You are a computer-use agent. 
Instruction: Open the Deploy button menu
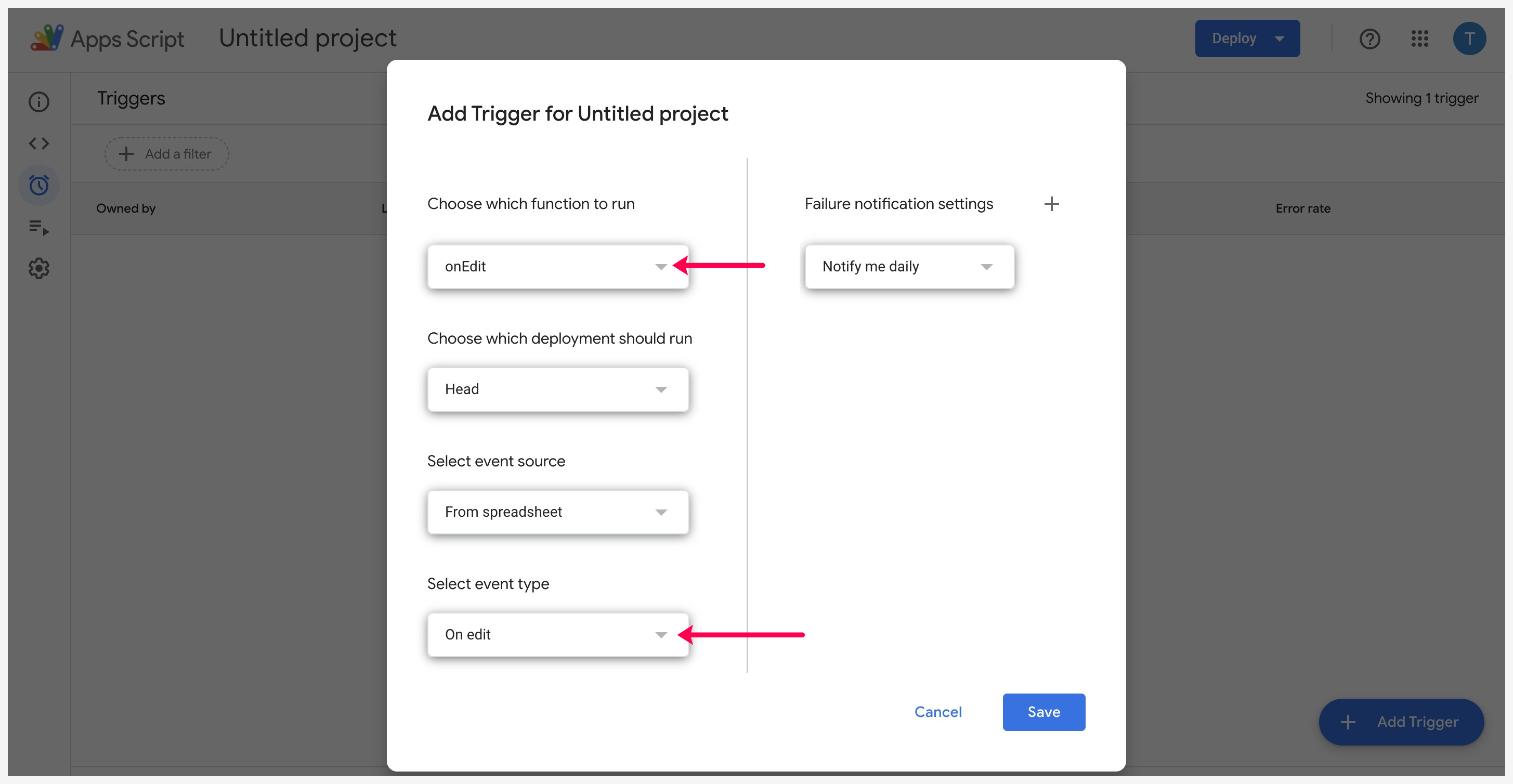tap(1247, 39)
